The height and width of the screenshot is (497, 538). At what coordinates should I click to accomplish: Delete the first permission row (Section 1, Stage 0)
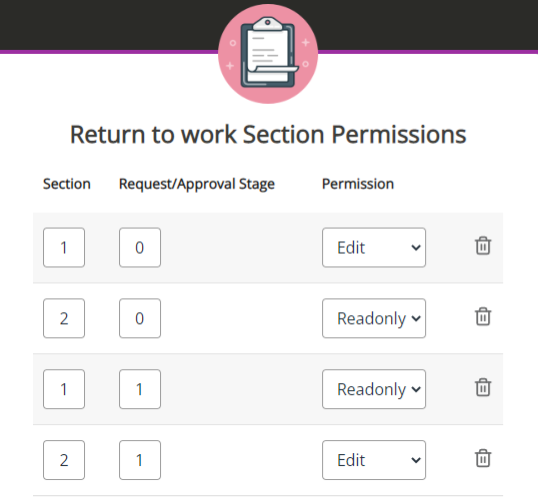pyautogui.click(x=483, y=246)
